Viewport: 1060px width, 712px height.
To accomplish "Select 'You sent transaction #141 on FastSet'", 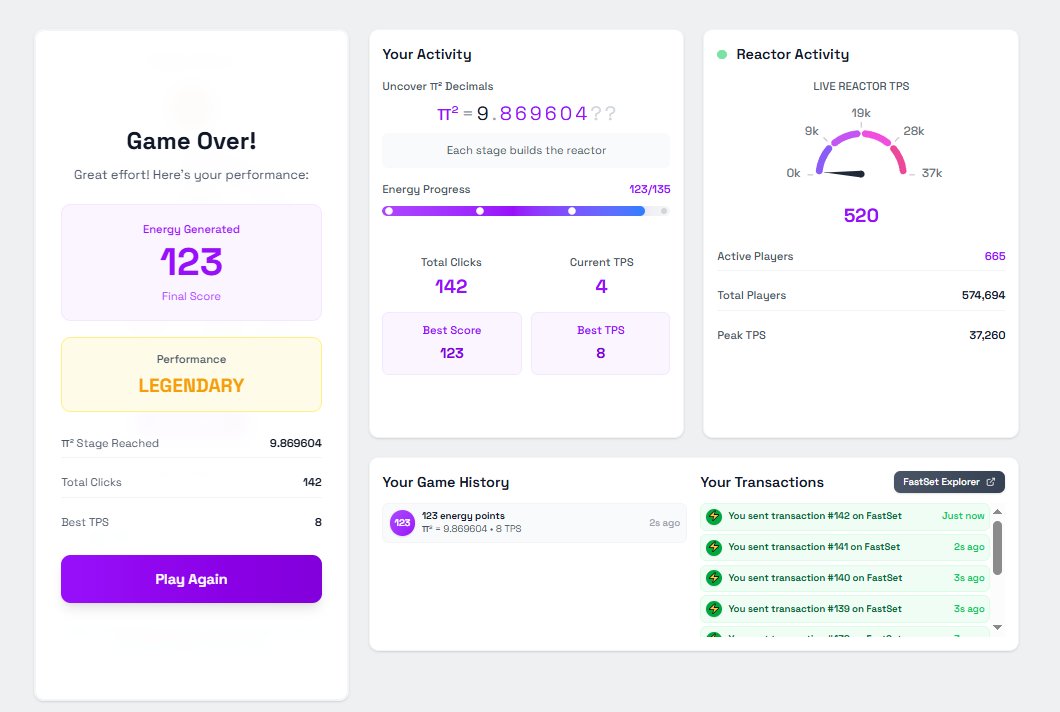I will [845, 547].
